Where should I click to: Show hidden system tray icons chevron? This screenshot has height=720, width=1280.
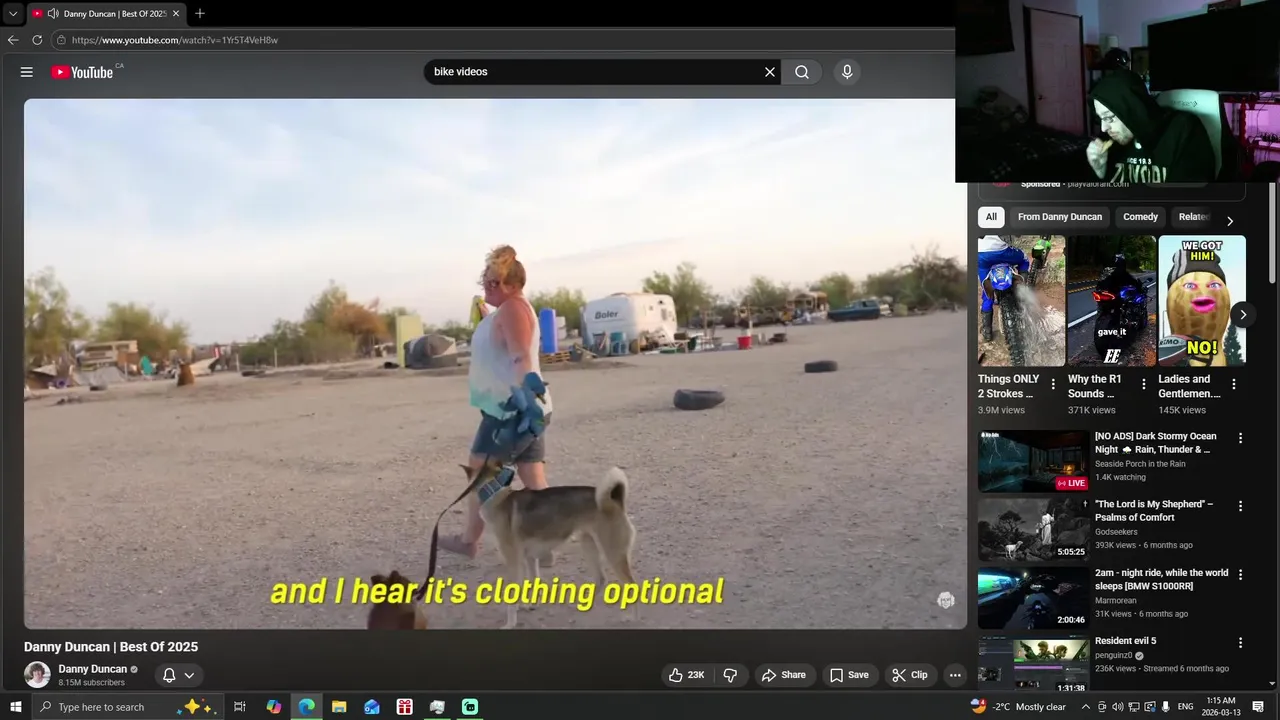coord(1086,707)
